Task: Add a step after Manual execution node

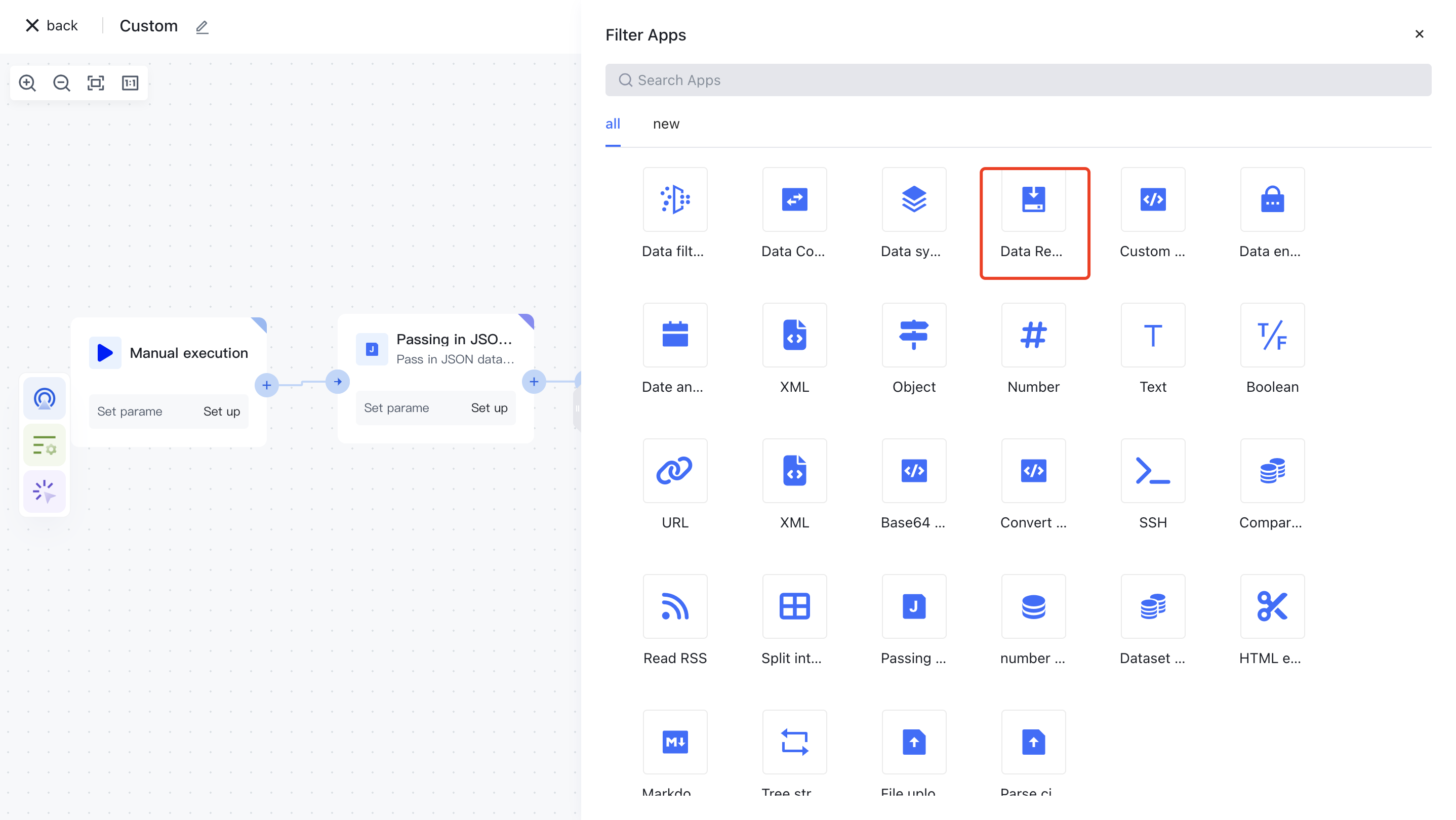Action: point(266,385)
